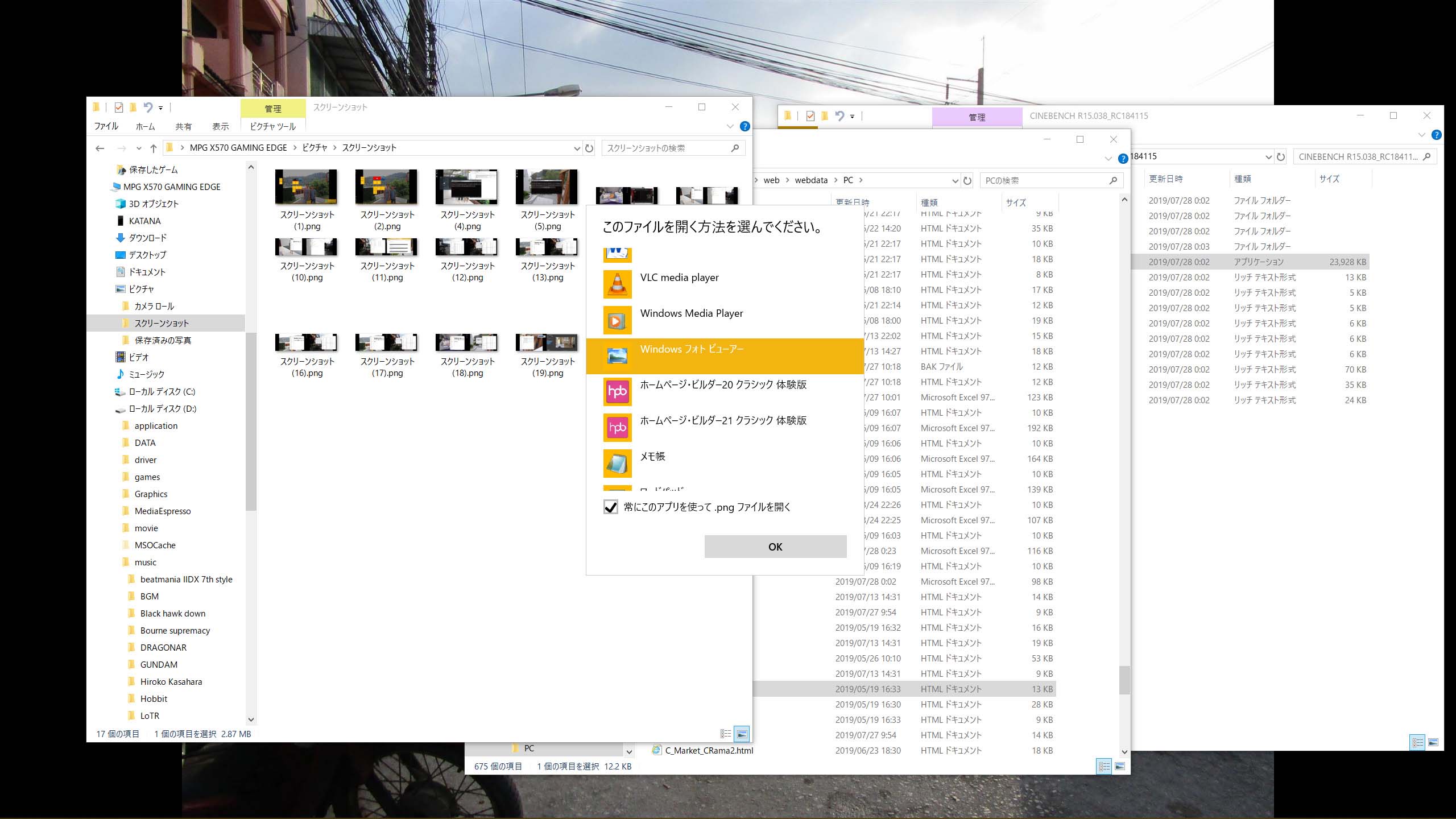Sort by サイズ column in PC window
Screen dimensions: 1456x819
(x=1016, y=202)
